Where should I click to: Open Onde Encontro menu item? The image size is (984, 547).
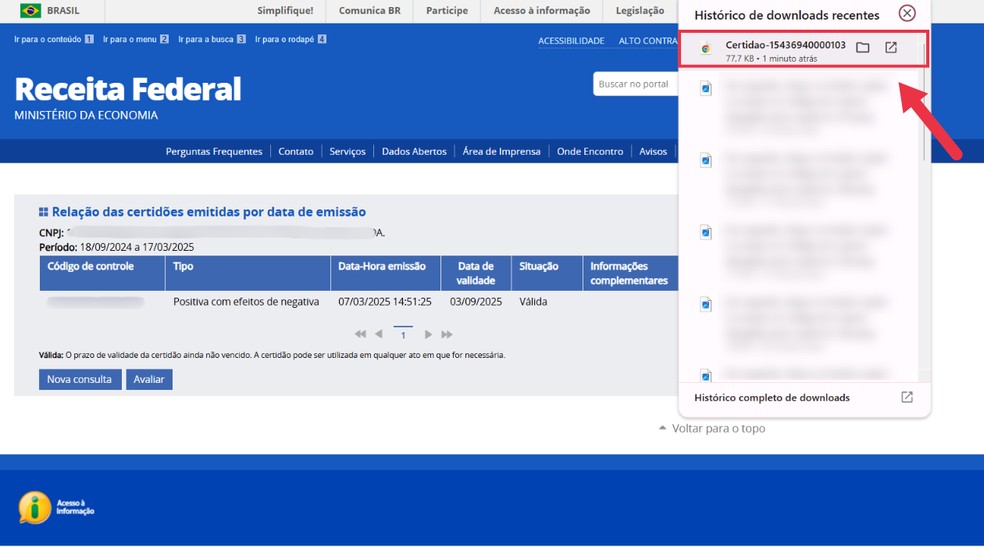click(x=590, y=151)
